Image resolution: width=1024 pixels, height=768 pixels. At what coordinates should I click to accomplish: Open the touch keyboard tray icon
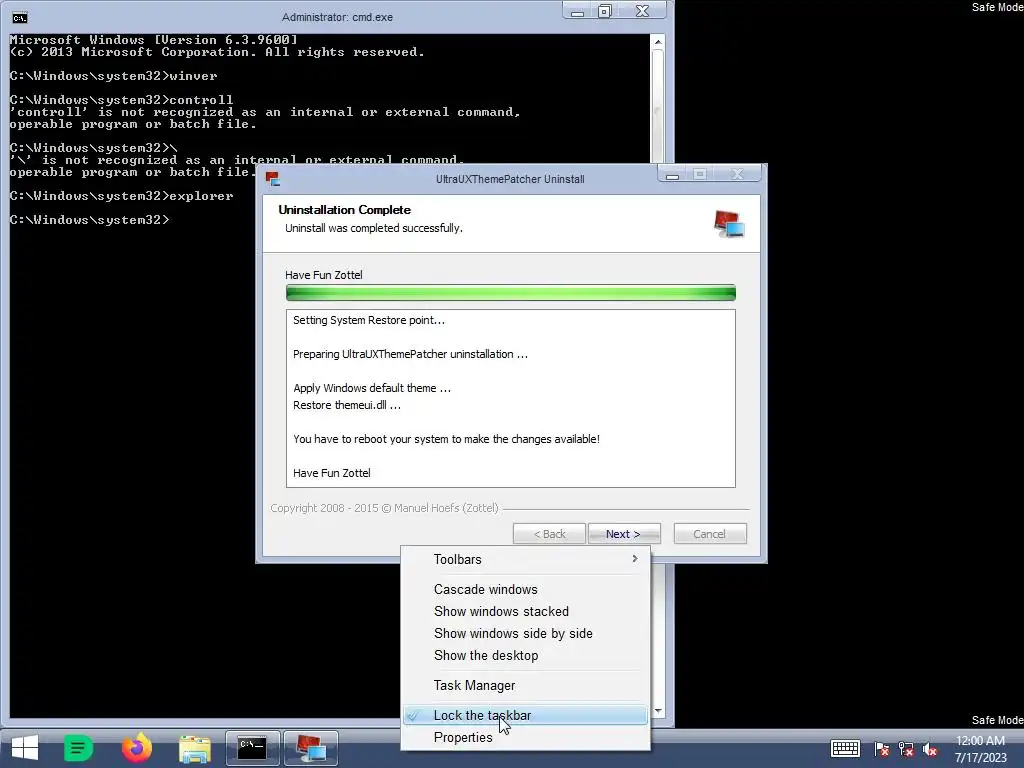[845, 748]
